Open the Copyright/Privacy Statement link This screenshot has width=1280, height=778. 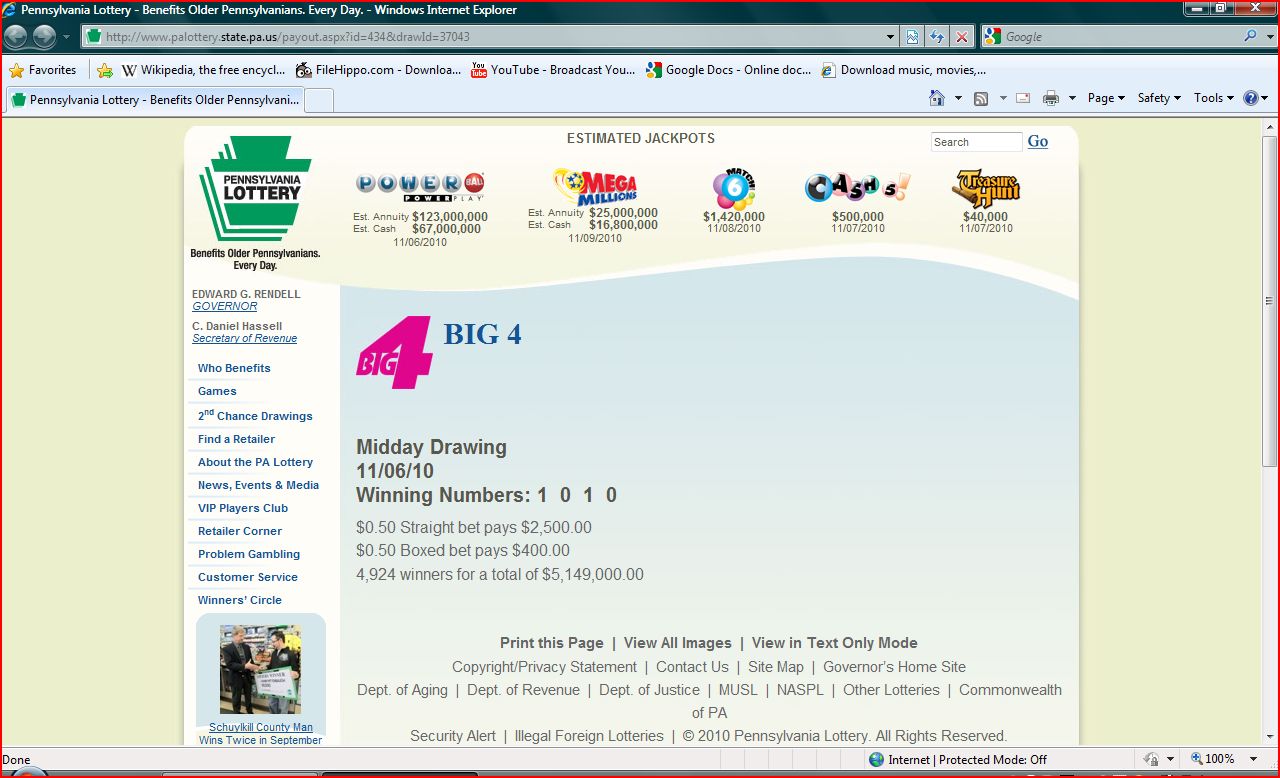544,667
